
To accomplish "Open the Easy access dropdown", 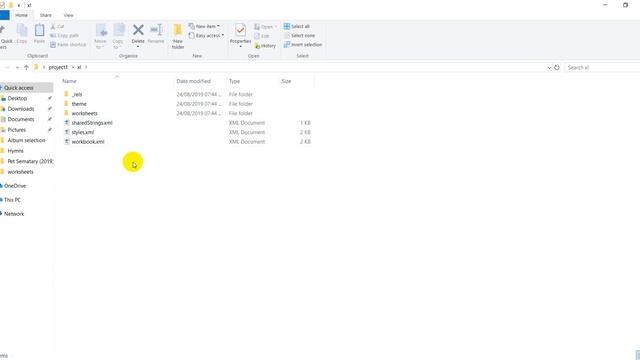I will 206,36.
